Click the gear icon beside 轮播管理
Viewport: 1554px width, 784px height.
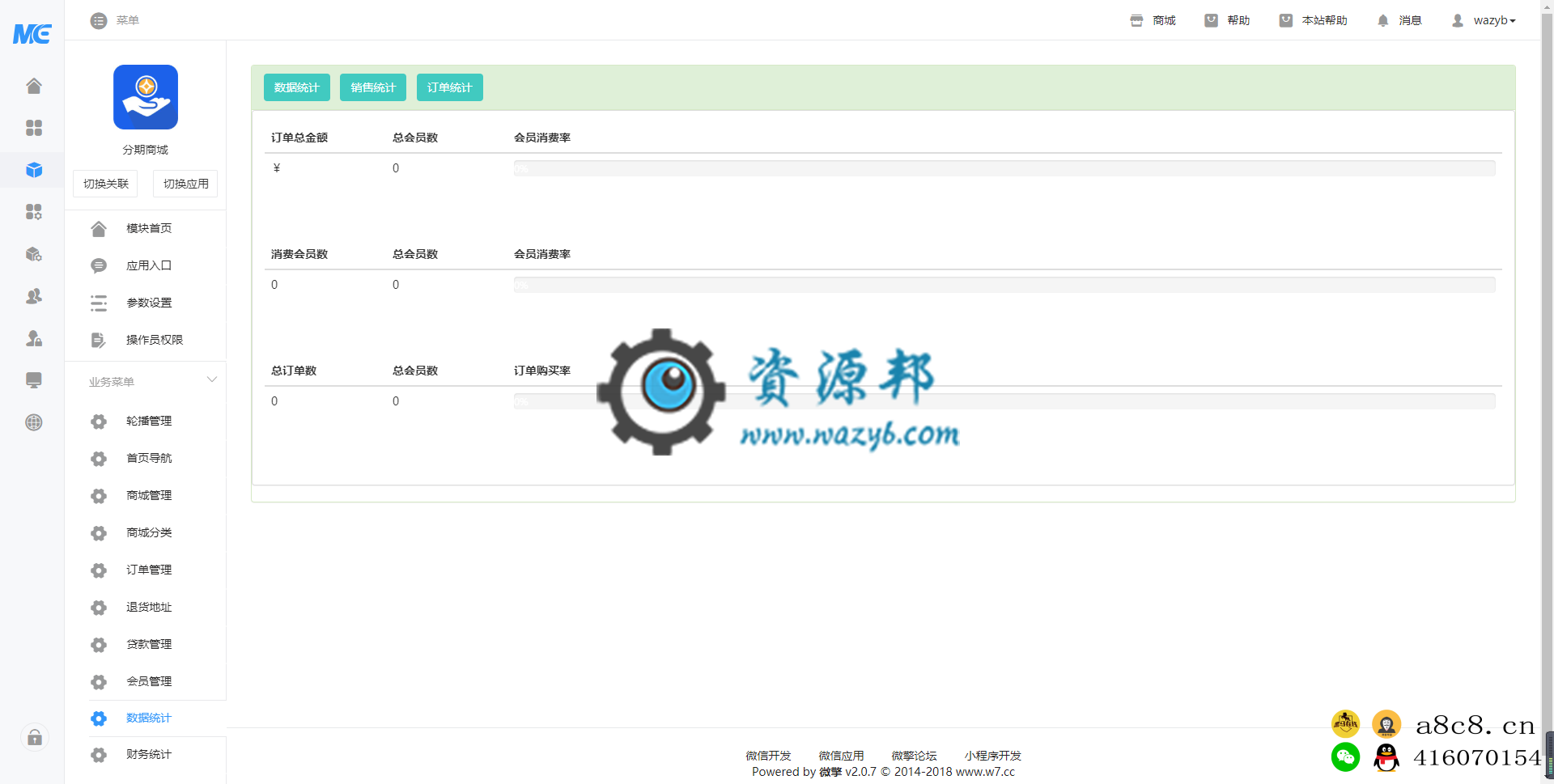point(99,422)
